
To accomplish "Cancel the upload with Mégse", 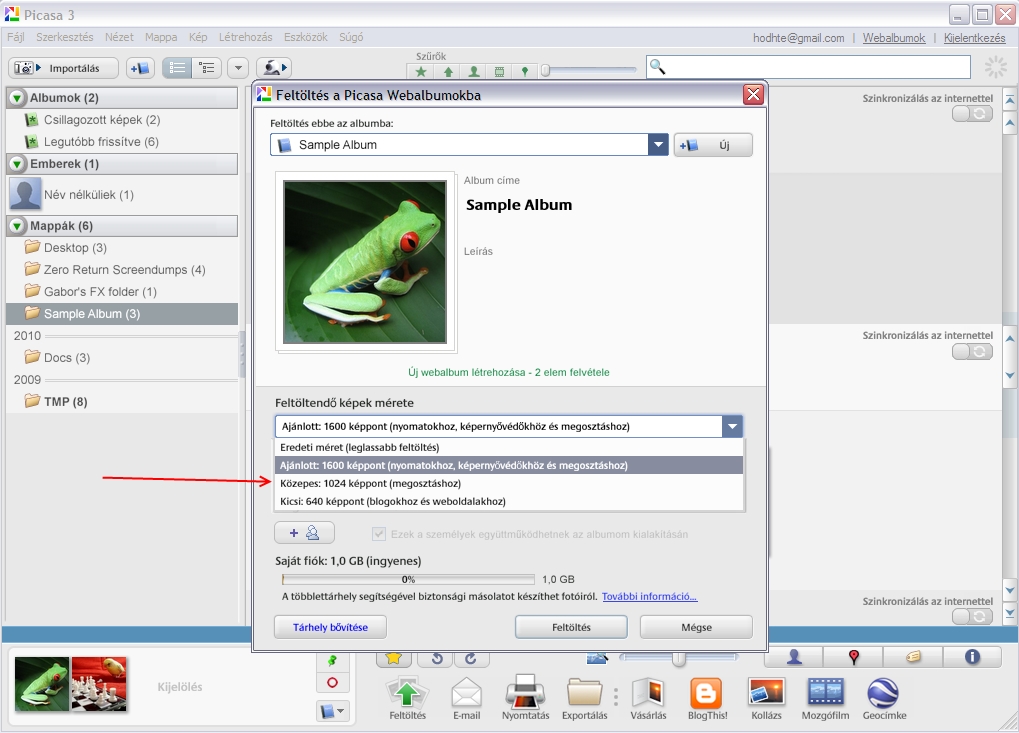I will point(696,627).
